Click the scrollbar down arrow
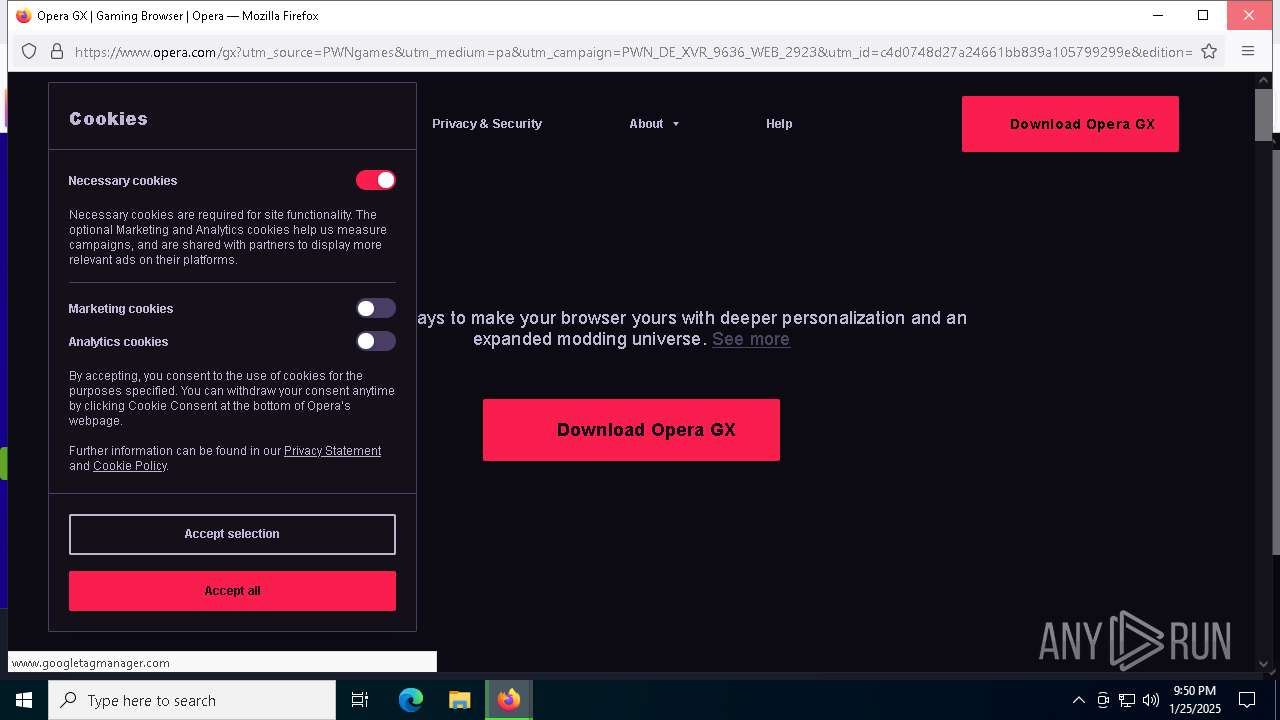Viewport: 1280px width, 720px height. [x=1264, y=663]
